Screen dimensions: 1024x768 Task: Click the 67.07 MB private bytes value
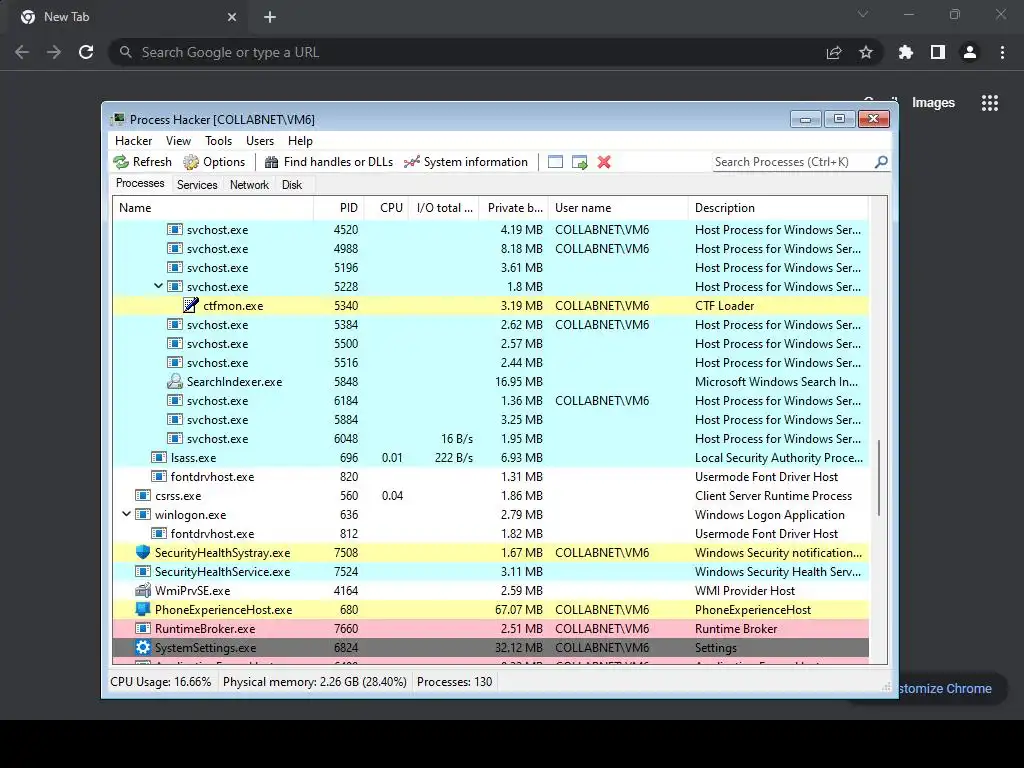(519, 609)
